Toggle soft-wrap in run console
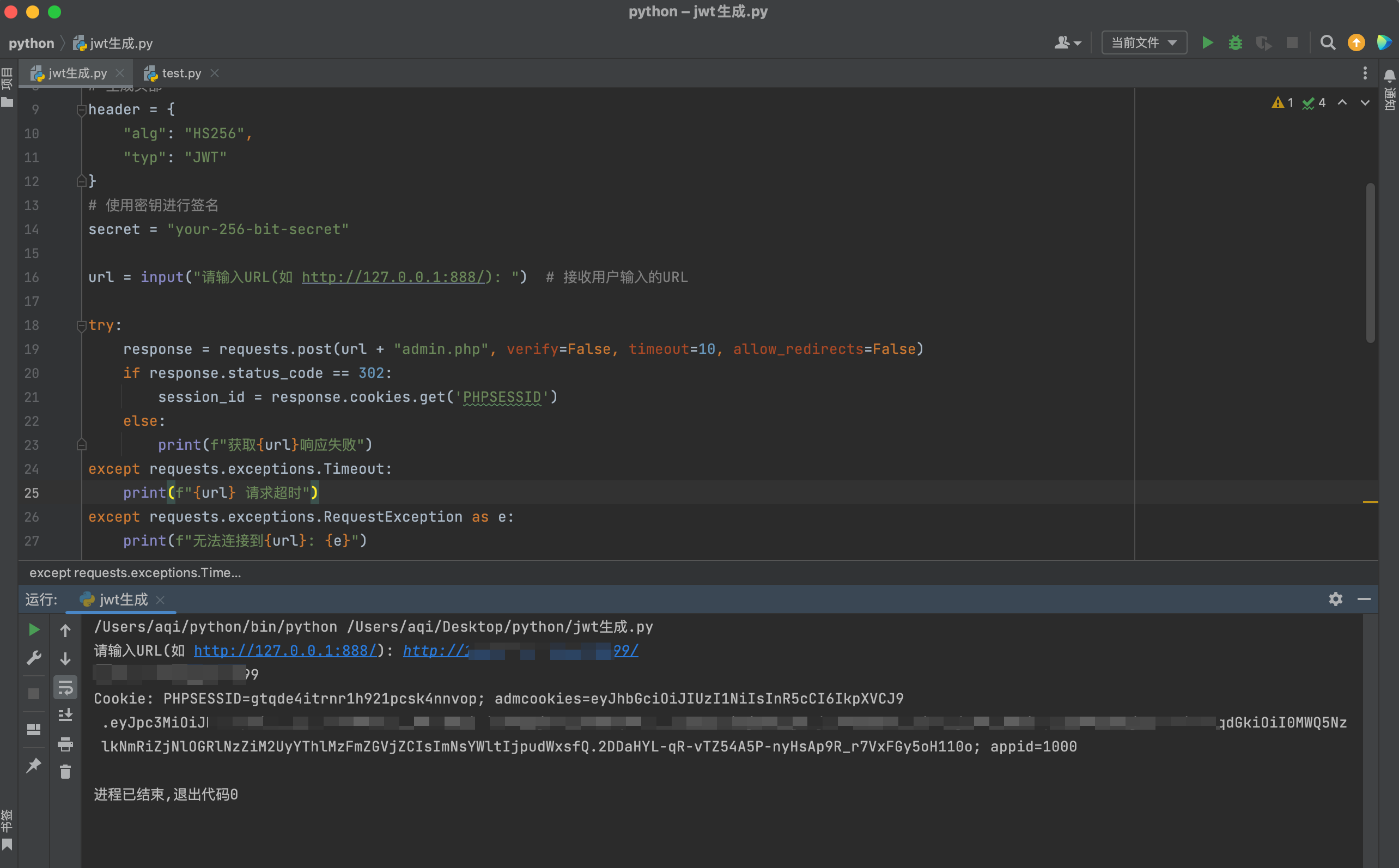This screenshot has height=868, width=1399. coord(65,687)
